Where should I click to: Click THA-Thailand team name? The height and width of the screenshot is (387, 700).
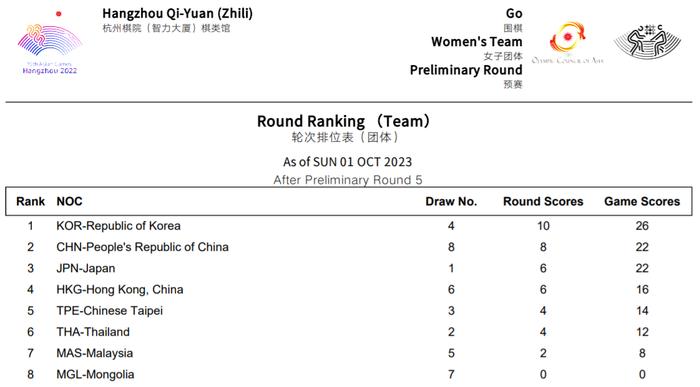click(x=93, y=332)
